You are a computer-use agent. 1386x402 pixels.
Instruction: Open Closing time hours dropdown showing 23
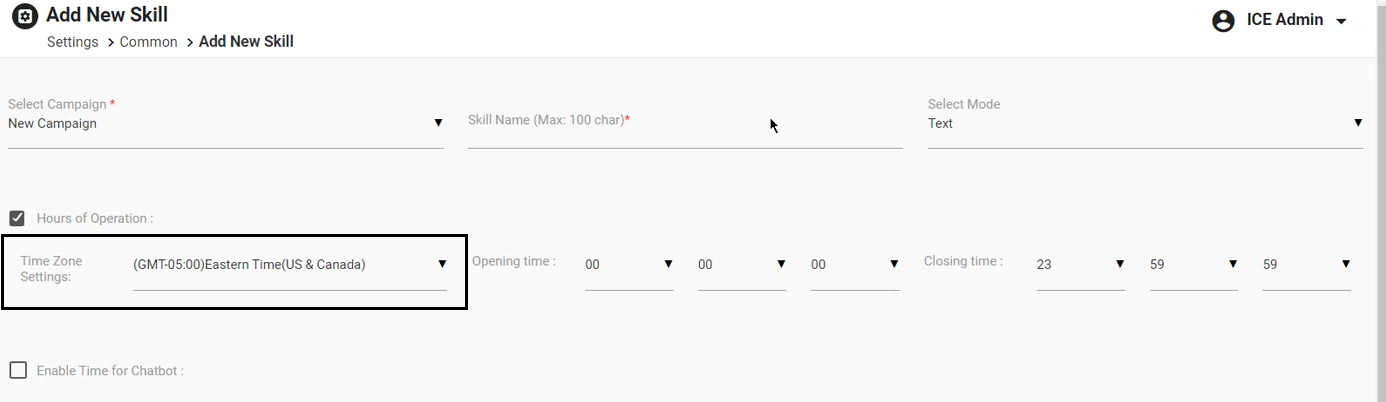pos(1081,265)
